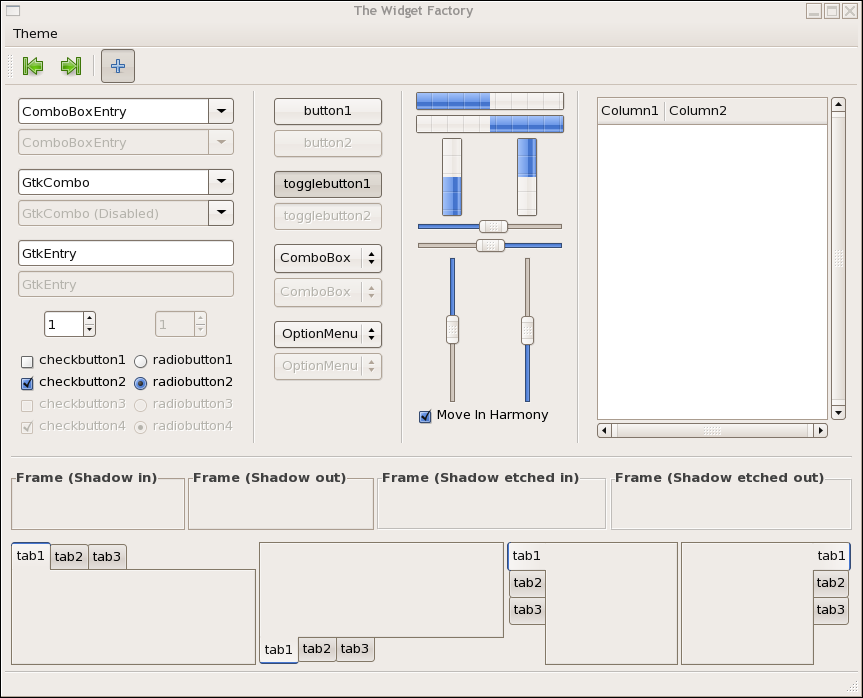Click the lower horizontal slider handle
The height and width of the screenshot is (698, 863).
490,246
